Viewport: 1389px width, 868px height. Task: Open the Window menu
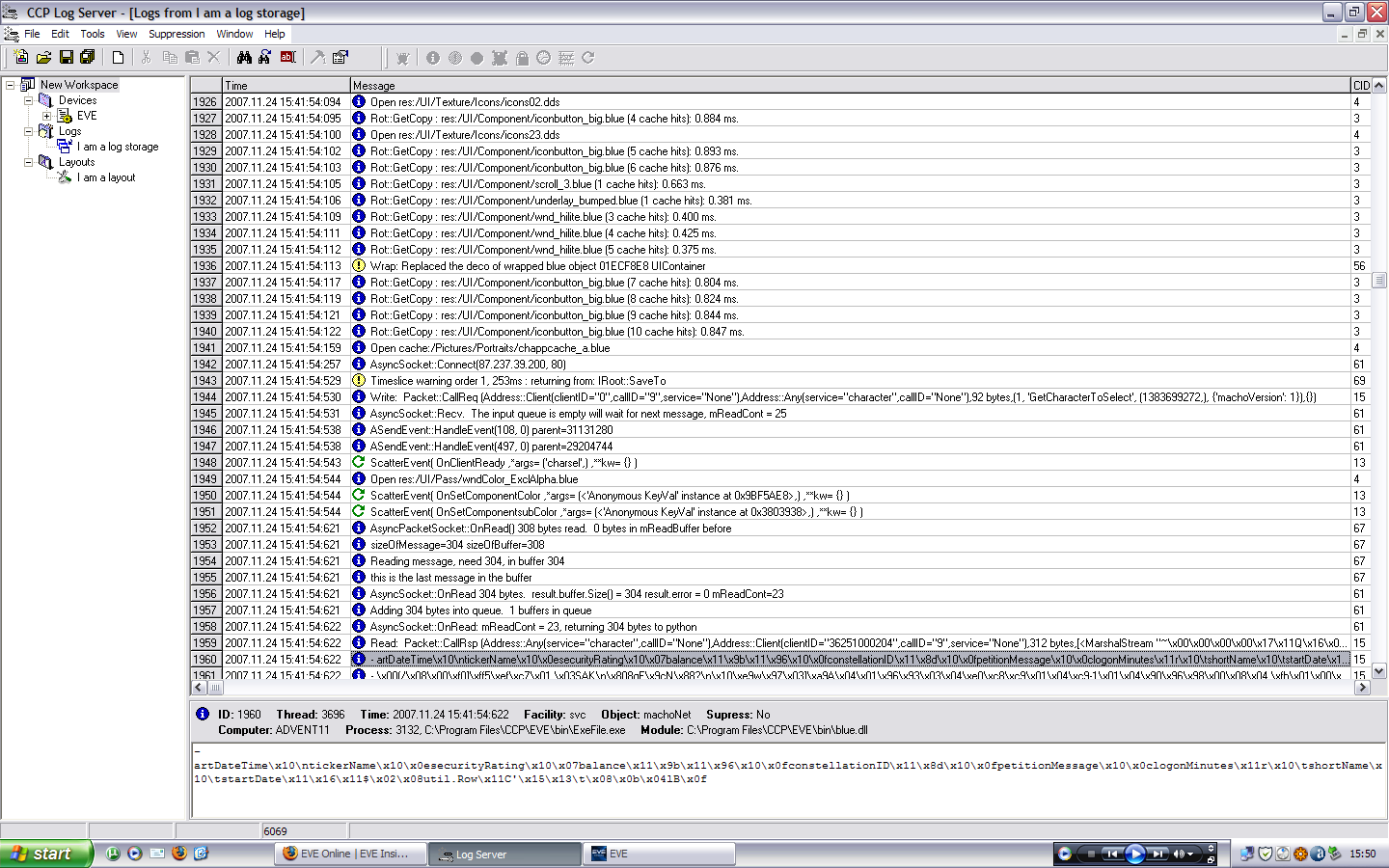(234, 34)
